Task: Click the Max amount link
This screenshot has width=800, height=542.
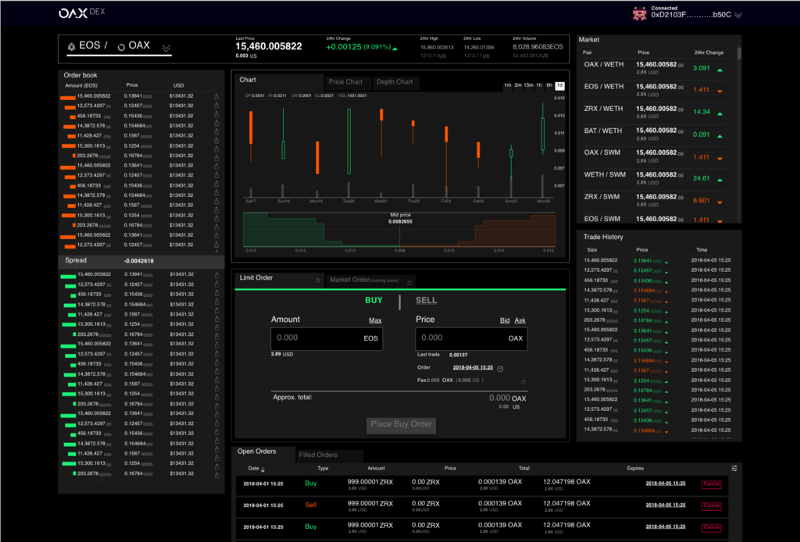Action: 375,321
